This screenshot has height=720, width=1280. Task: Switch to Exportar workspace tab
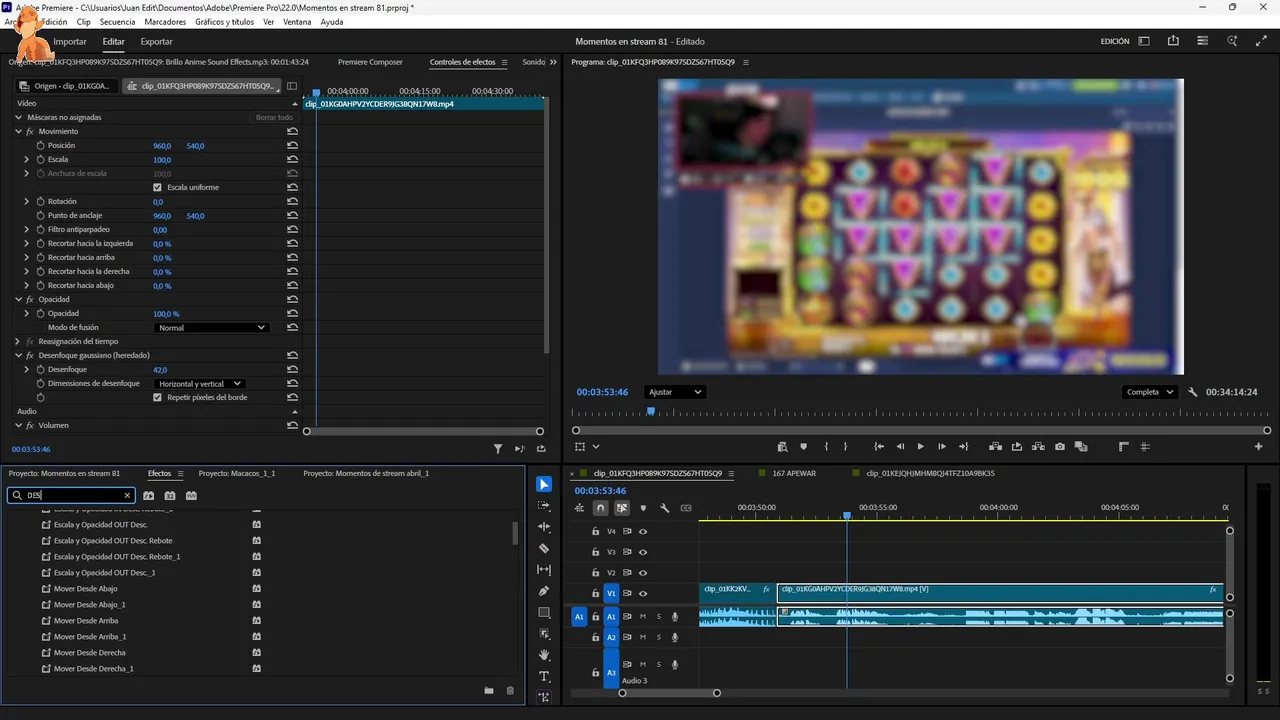(x=156, y=42)
